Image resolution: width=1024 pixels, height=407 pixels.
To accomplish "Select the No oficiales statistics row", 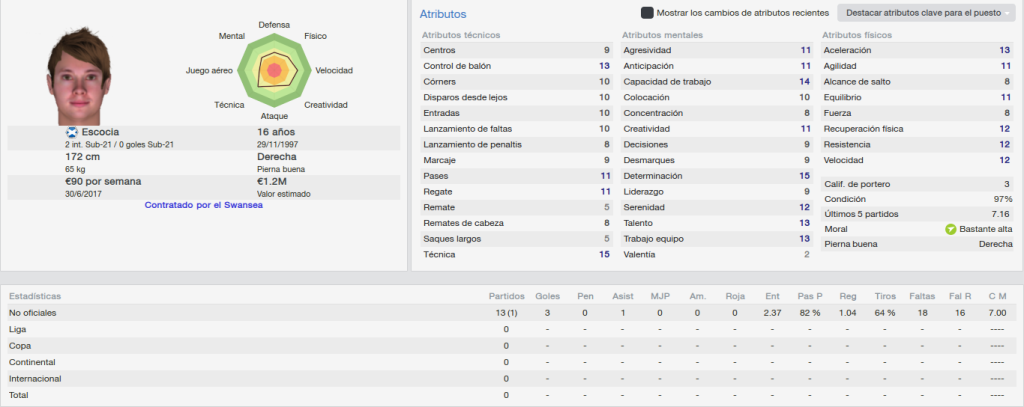I will pos(511,313).
